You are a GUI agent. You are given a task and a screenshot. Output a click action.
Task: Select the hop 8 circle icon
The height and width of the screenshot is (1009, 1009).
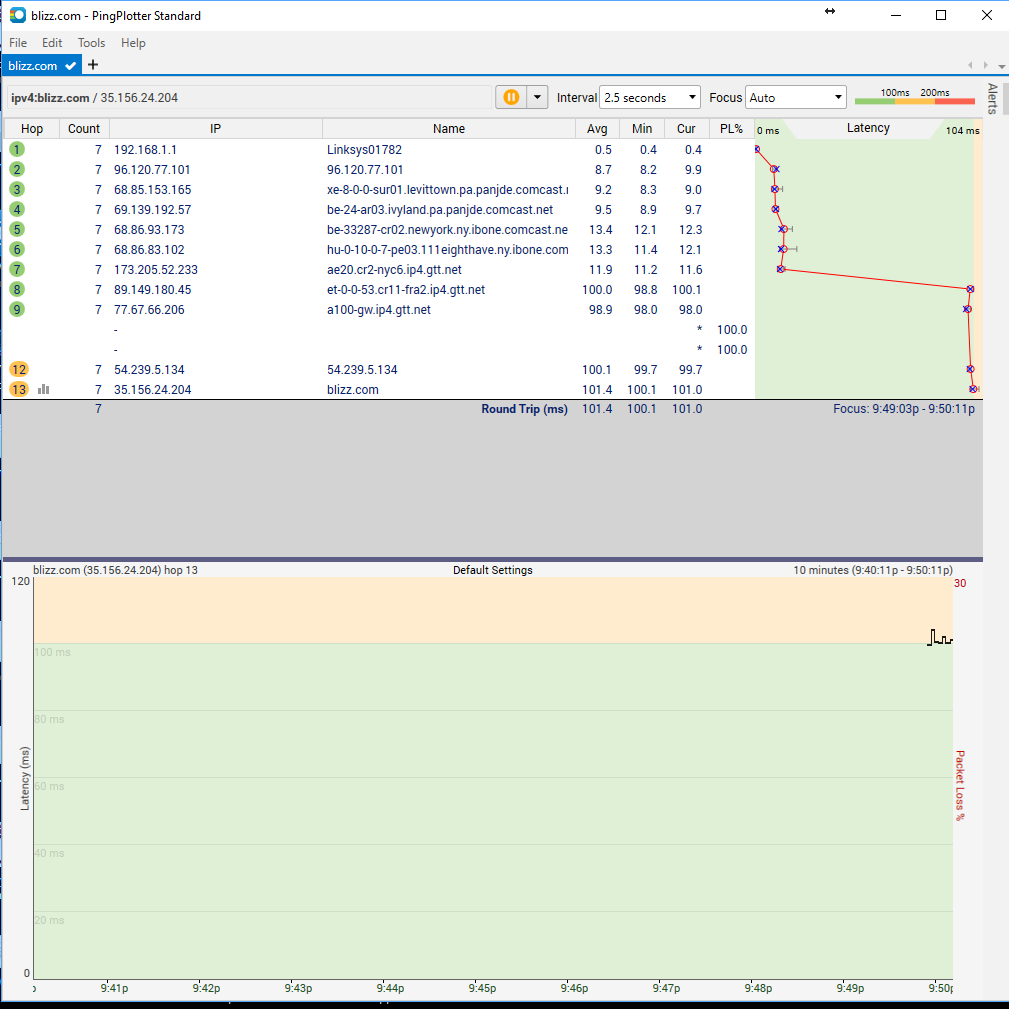click(17, 289)
